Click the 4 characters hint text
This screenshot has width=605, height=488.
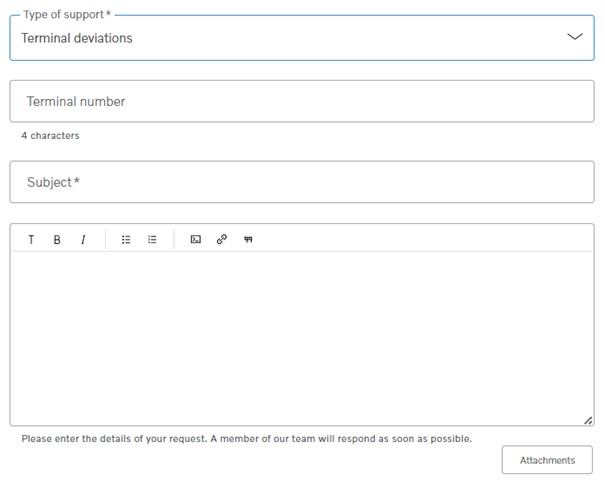click(50, 135)
